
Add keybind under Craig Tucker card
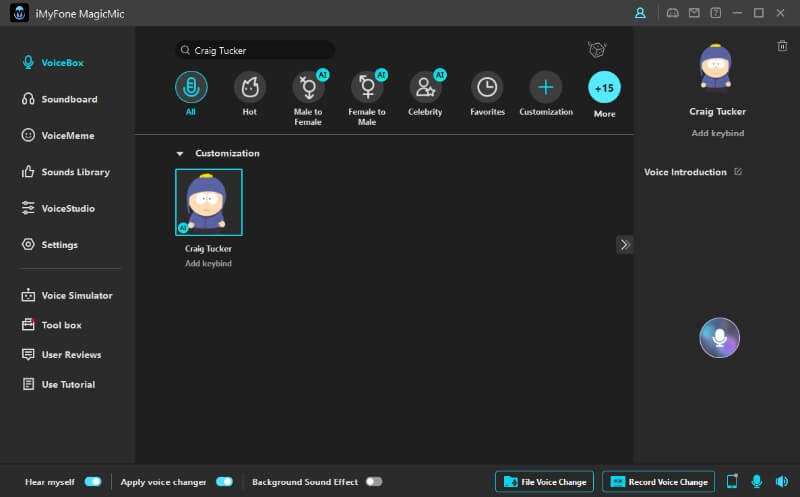click(x=208, y=263)
